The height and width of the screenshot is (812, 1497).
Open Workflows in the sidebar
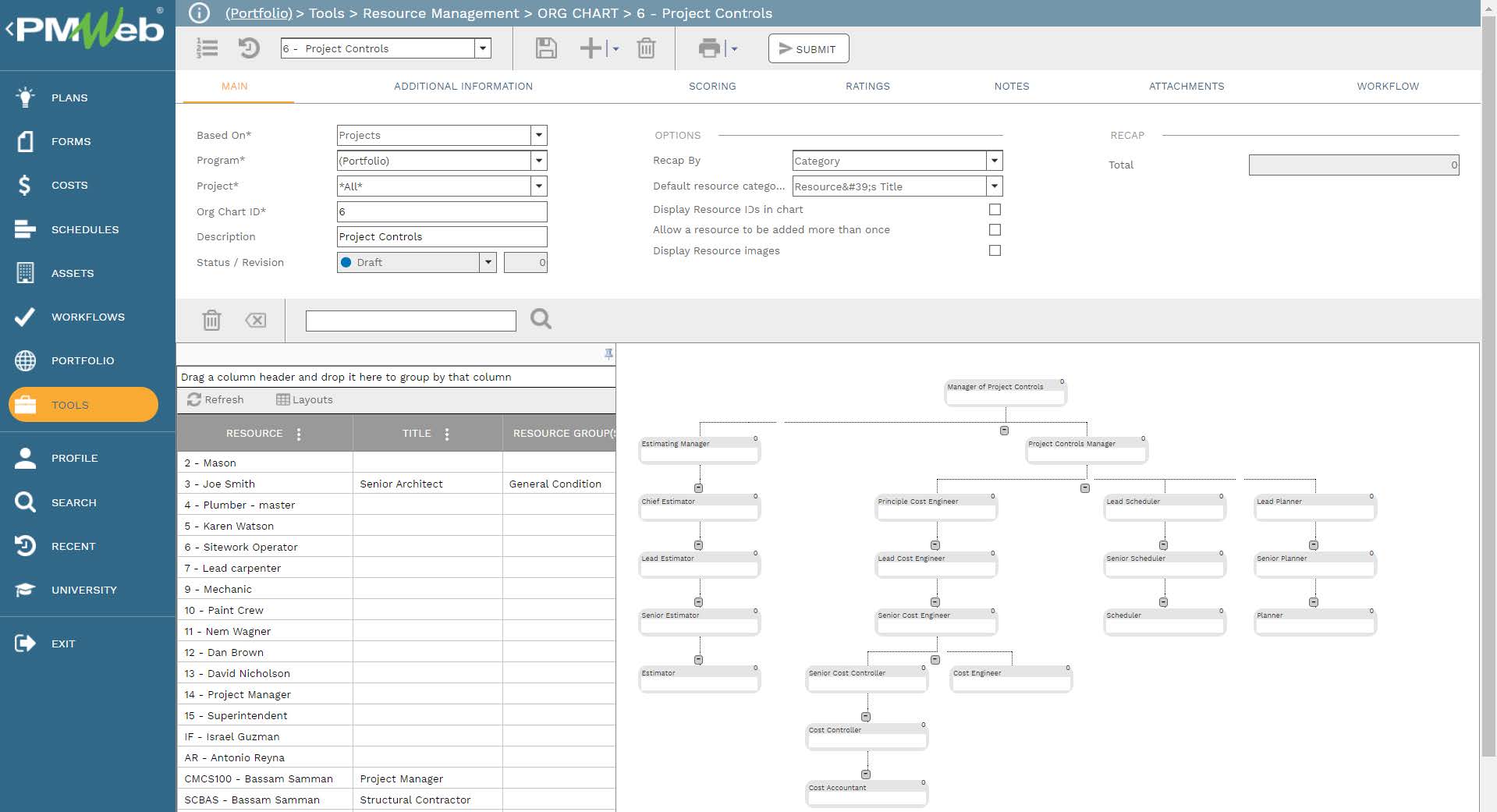point(87,317)
